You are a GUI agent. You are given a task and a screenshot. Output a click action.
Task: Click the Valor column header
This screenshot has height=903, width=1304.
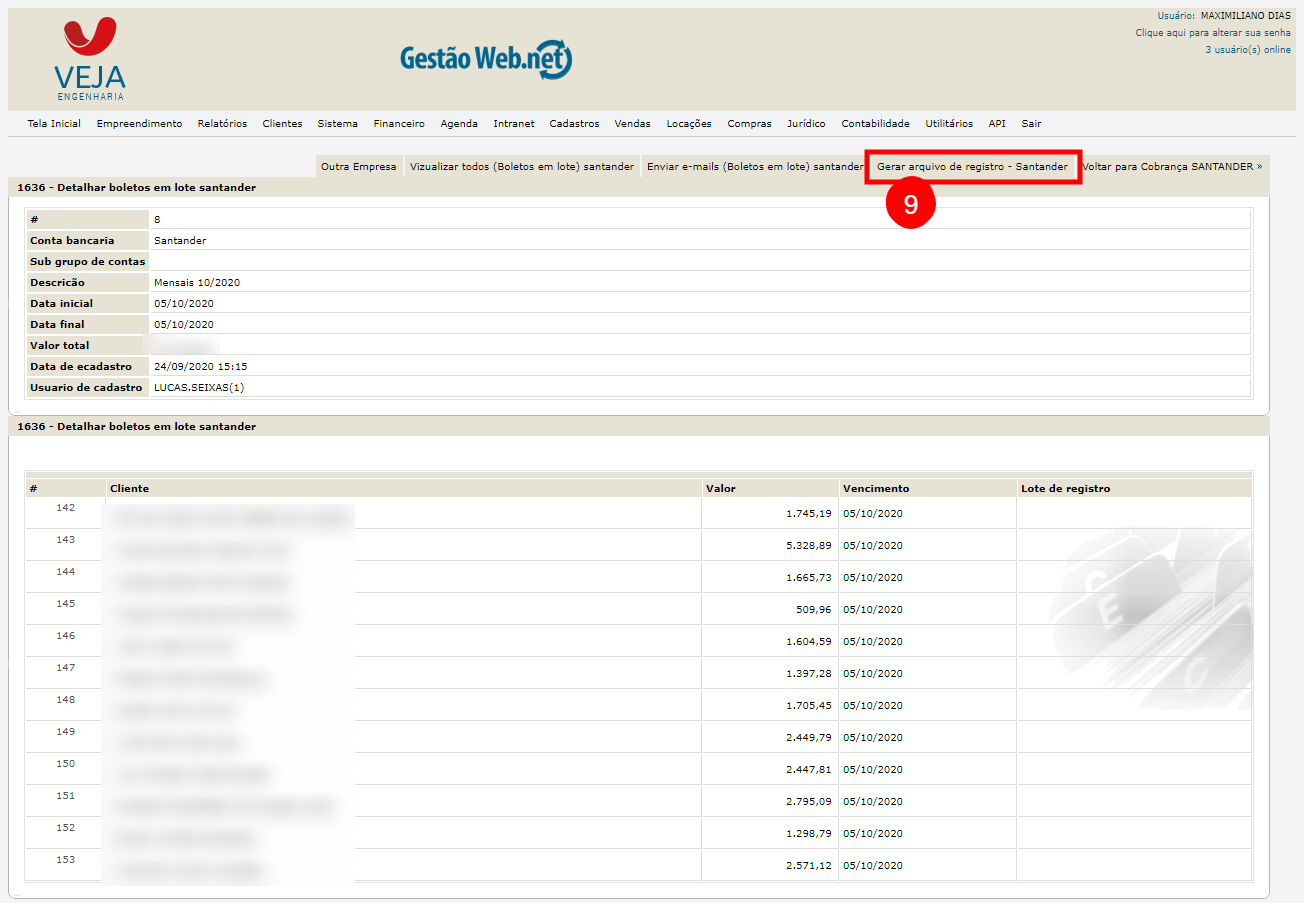click(x=720, y=489)
